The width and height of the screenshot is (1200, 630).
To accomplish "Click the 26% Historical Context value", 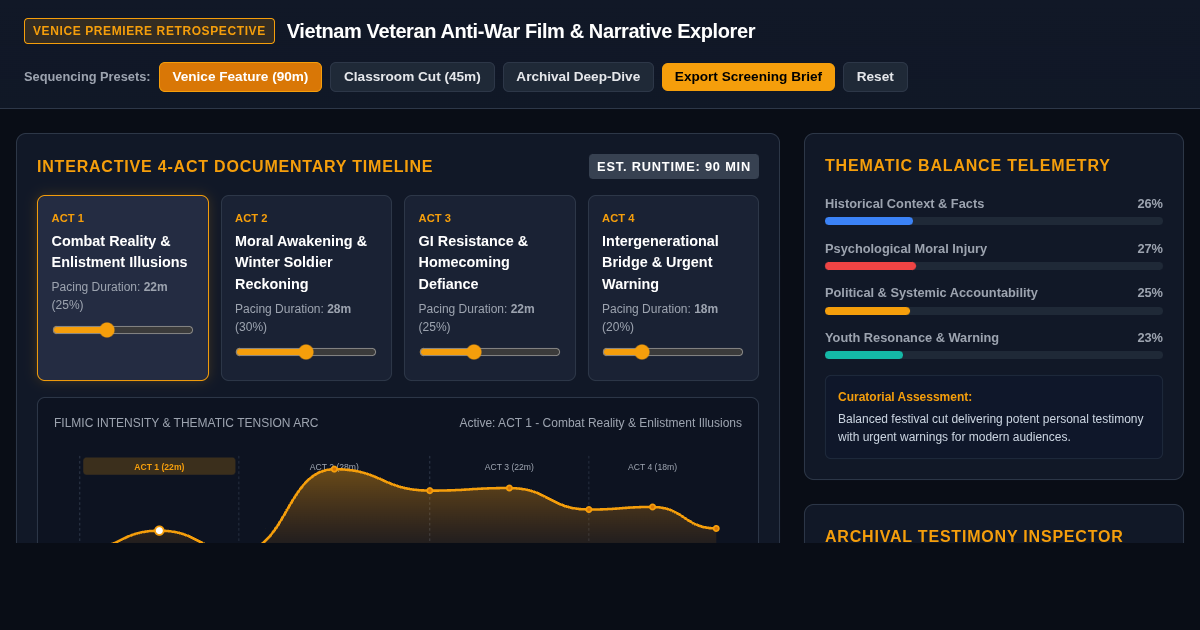I will pos(1150,204).
